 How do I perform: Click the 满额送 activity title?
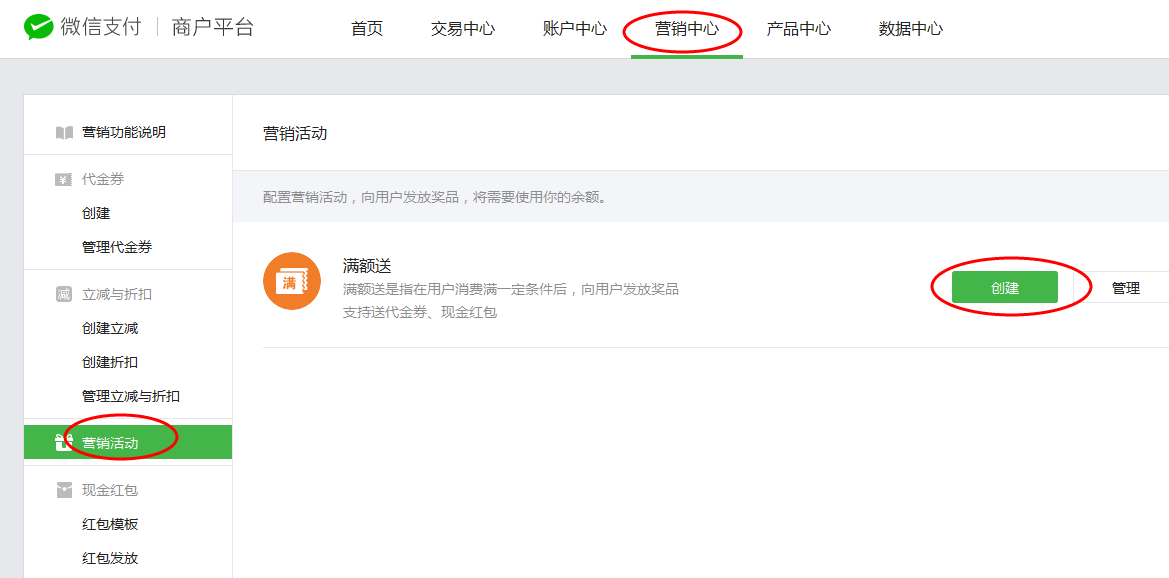click(367, 266)
